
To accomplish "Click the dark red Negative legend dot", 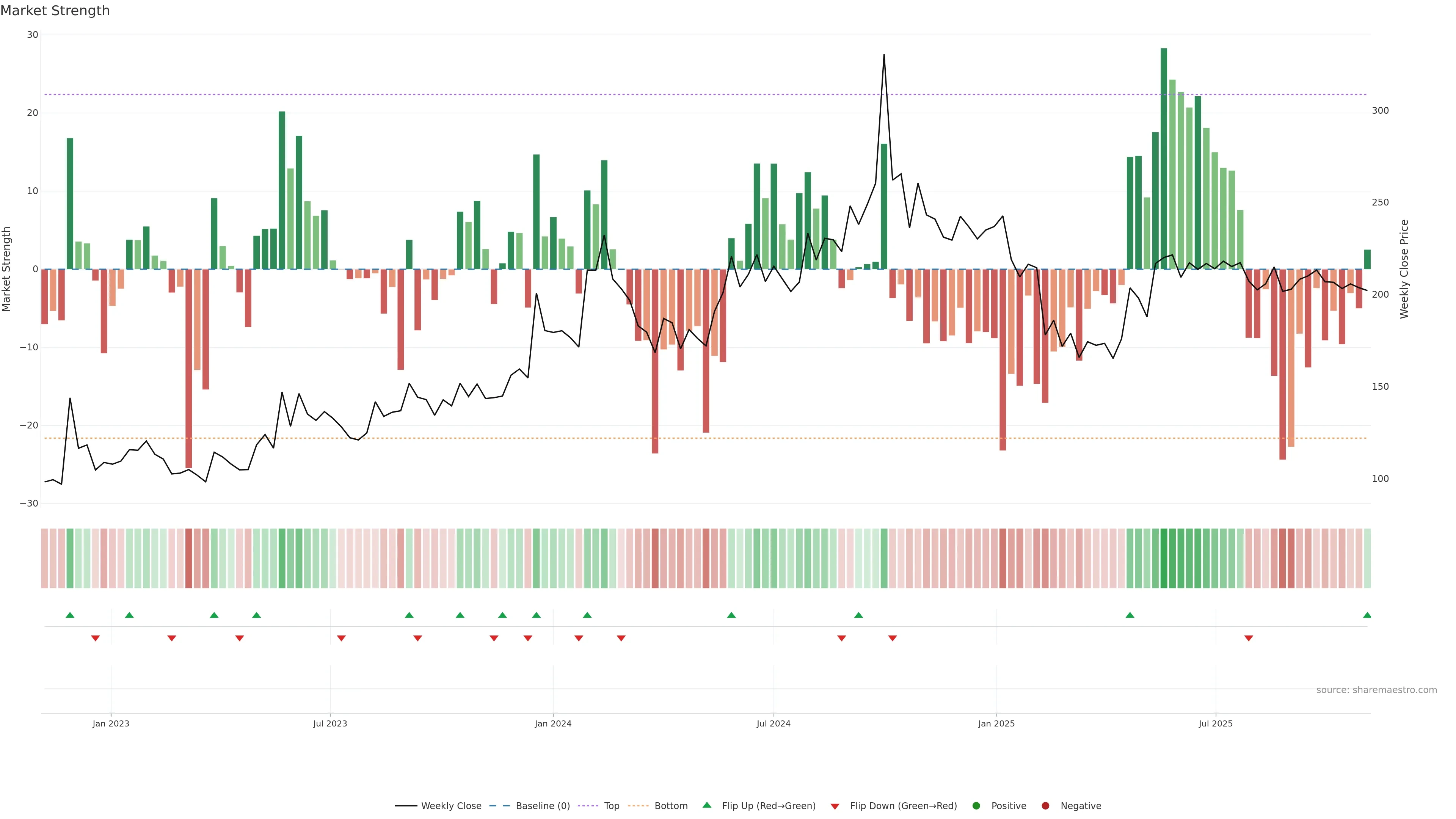I will point(1045,805).
